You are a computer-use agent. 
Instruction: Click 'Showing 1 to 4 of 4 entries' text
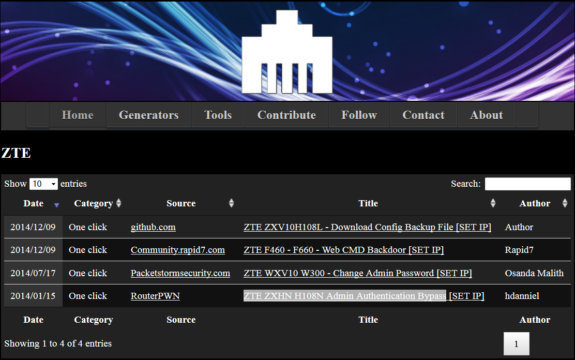tap(58, 344)
